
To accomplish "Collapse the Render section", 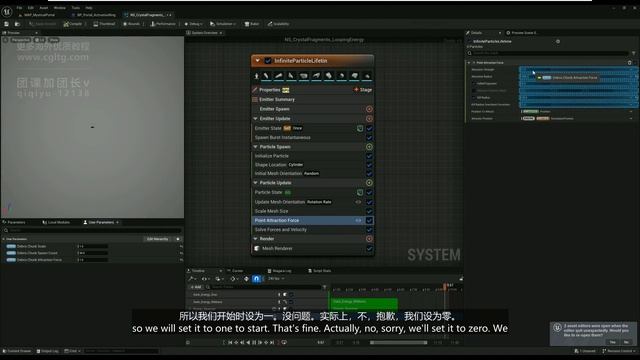I will point(256,239).
